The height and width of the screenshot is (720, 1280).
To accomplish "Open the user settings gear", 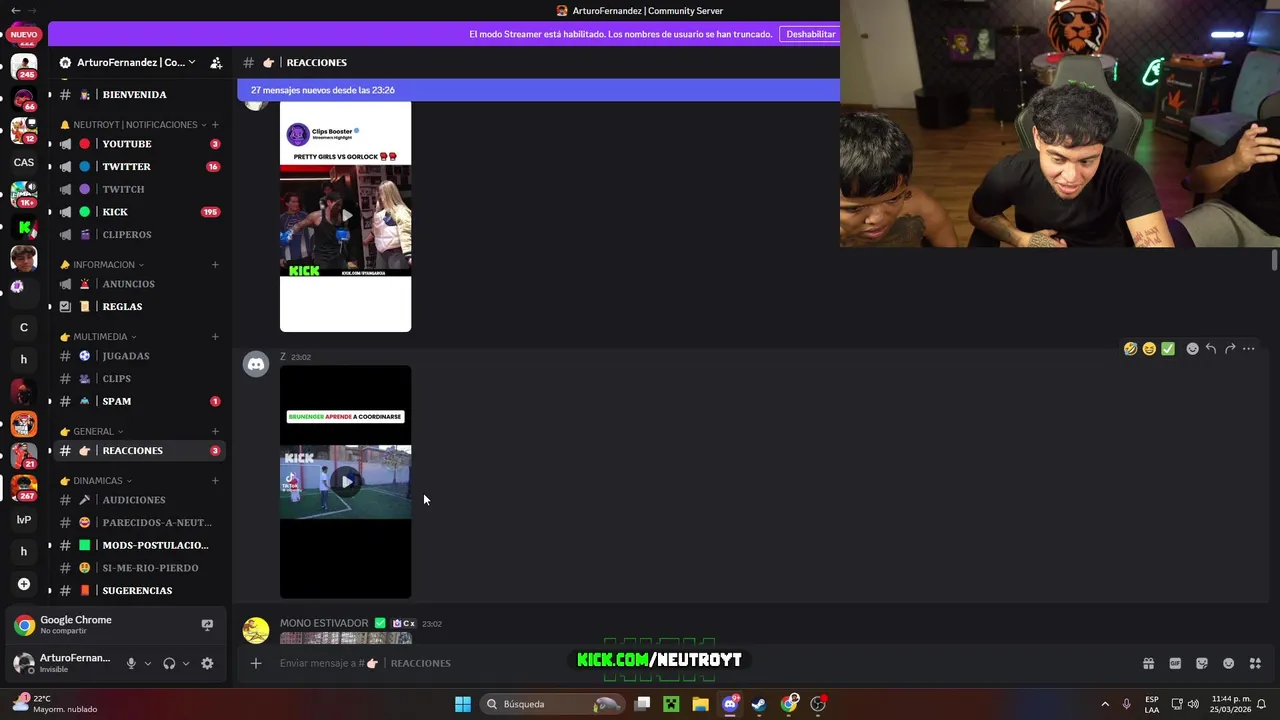I will pos(207,663).
